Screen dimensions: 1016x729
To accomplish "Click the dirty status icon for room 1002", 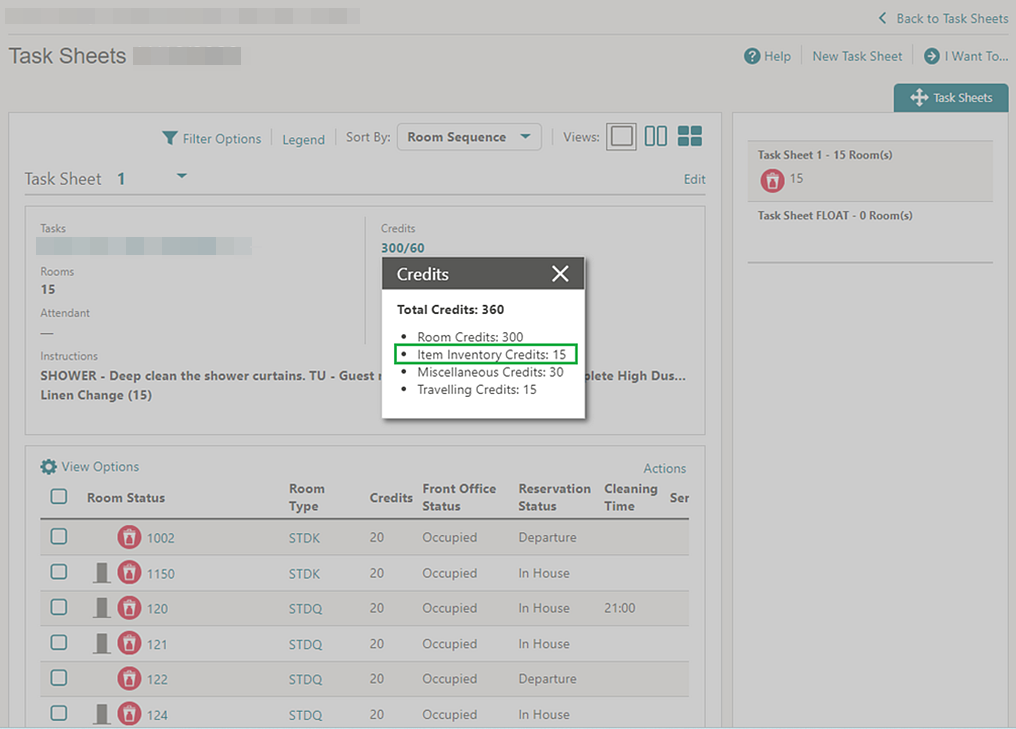I will 129,537.
